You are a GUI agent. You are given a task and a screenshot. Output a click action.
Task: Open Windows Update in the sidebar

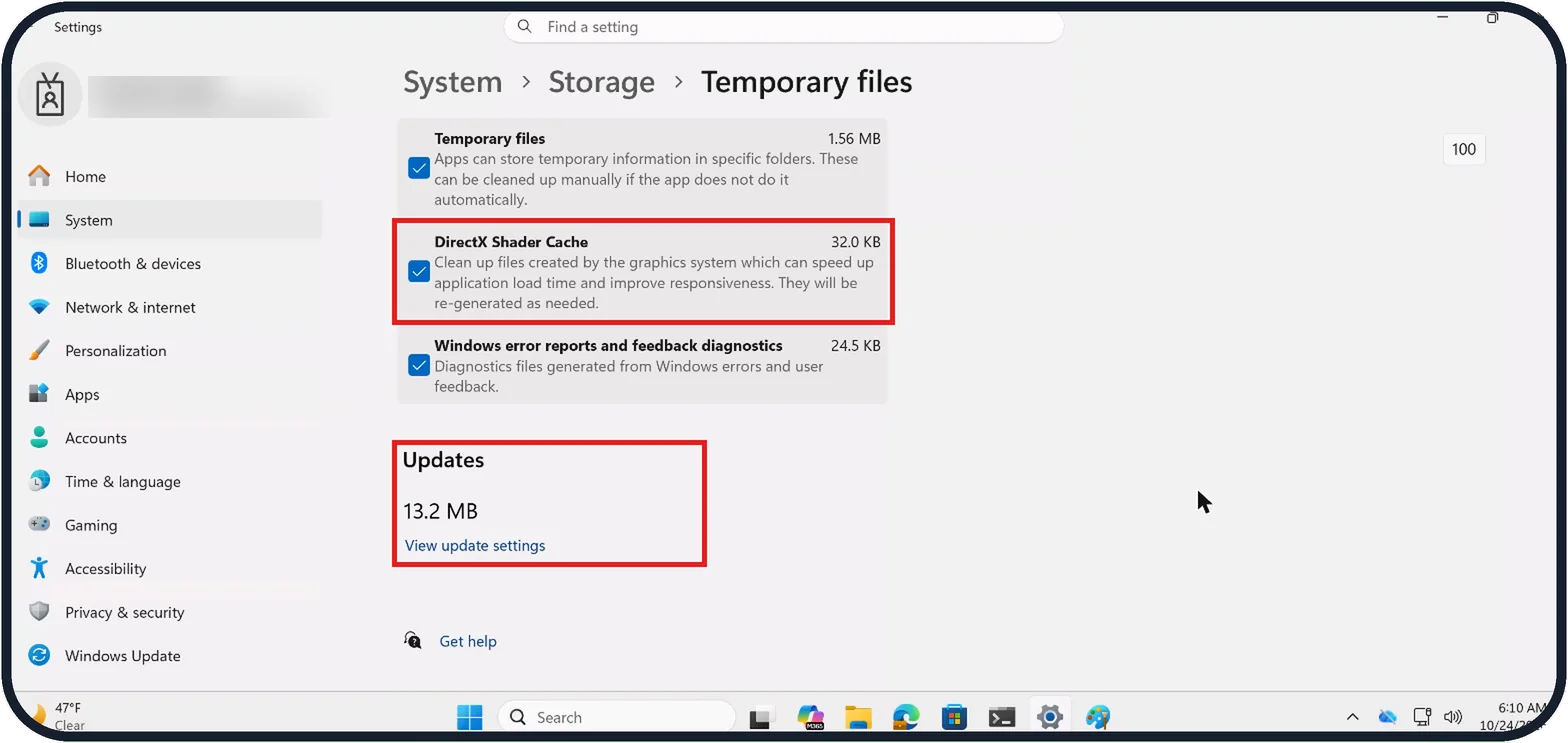coord(170,656)
